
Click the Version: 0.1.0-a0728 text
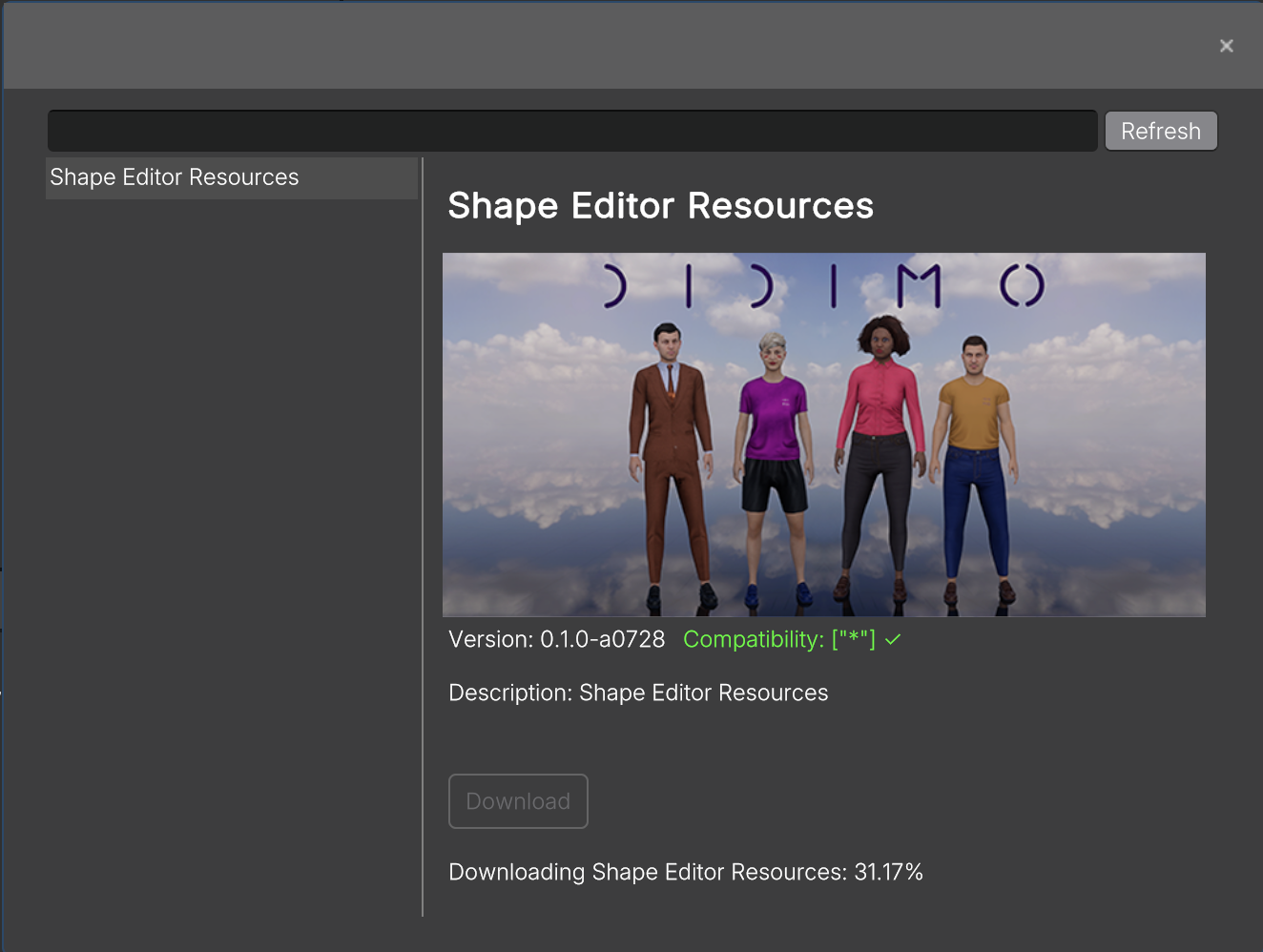point(557,639)
